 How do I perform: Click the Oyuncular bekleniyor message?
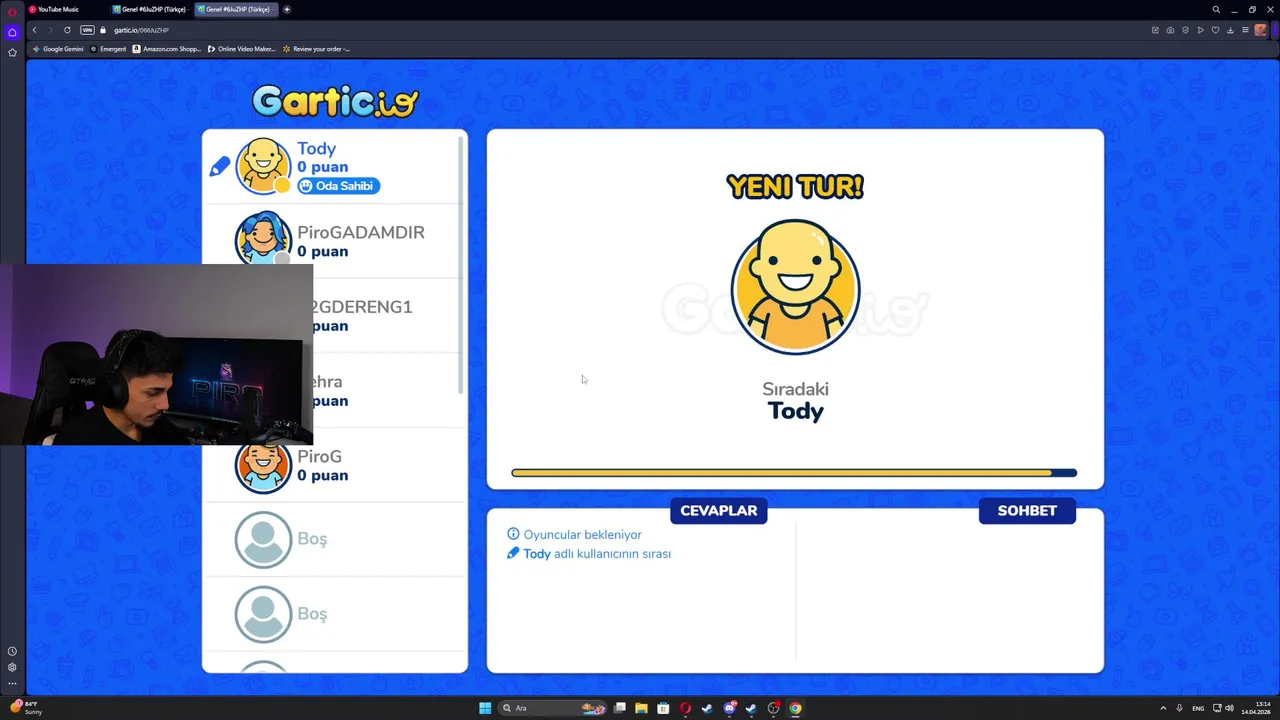pyautogui.click(x=583, y=534)
